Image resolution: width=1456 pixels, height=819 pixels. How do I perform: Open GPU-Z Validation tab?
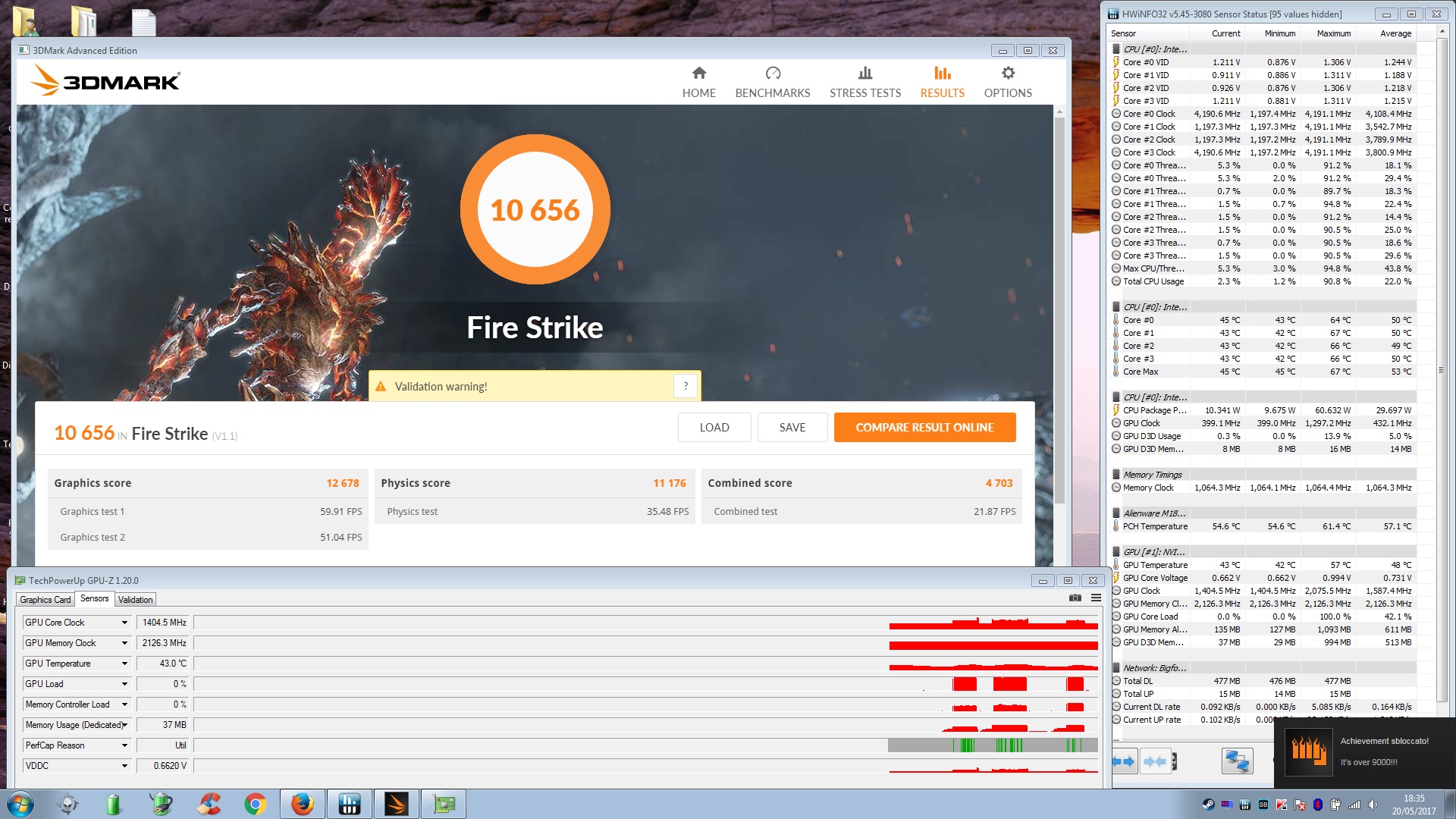coord(136,600)
